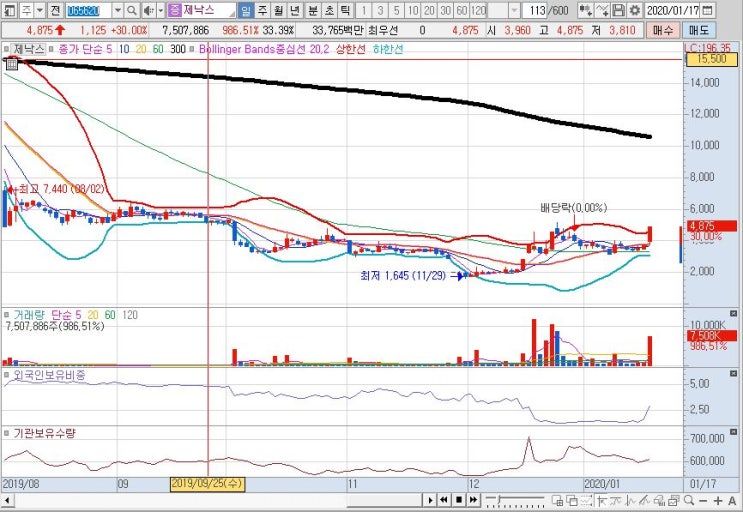The image size is (743, 512).
Task: Fast-forward the chart replay
Action: click(473, 500)
